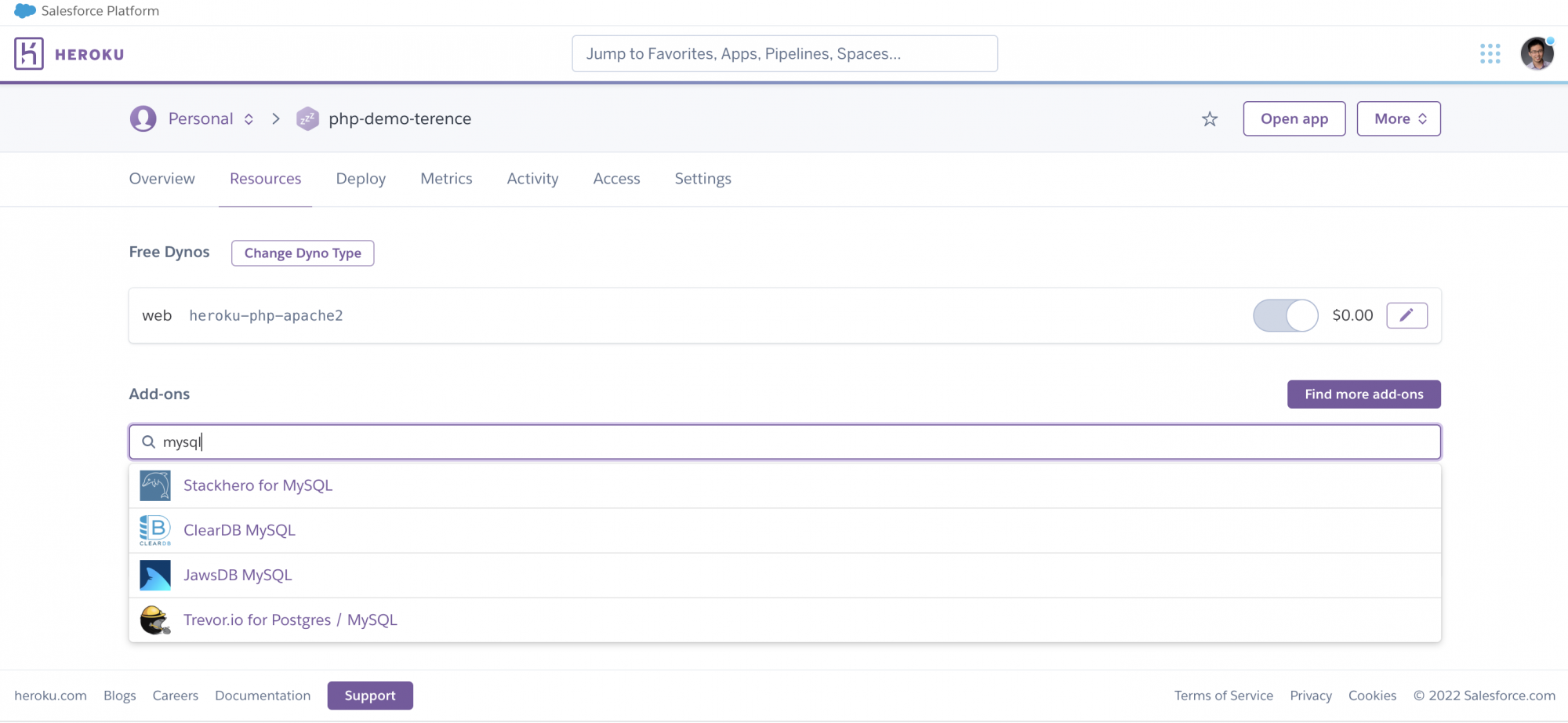The image size is (1568, 723).
Task: Click the ClearDB logo icon
Action: pos(155,530)
